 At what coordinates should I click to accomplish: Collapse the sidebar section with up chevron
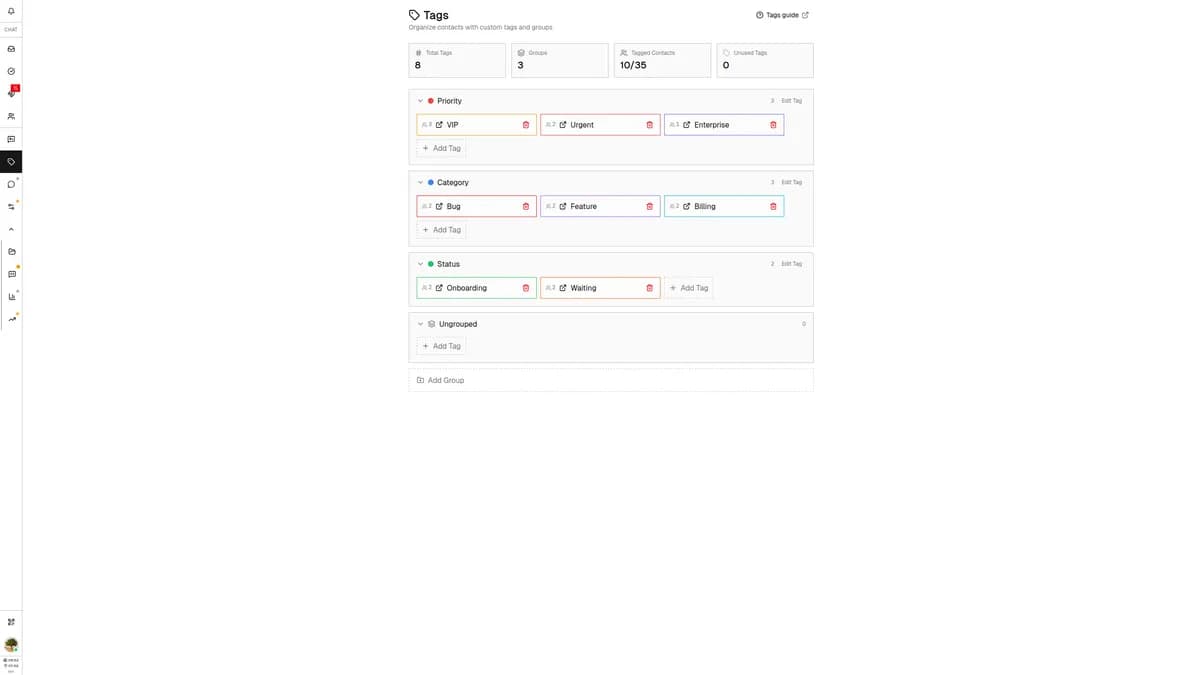tap(11, 229)
